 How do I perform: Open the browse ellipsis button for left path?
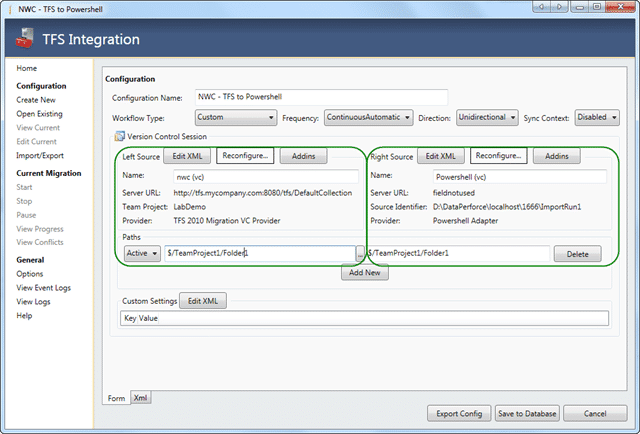pos(360,254)
